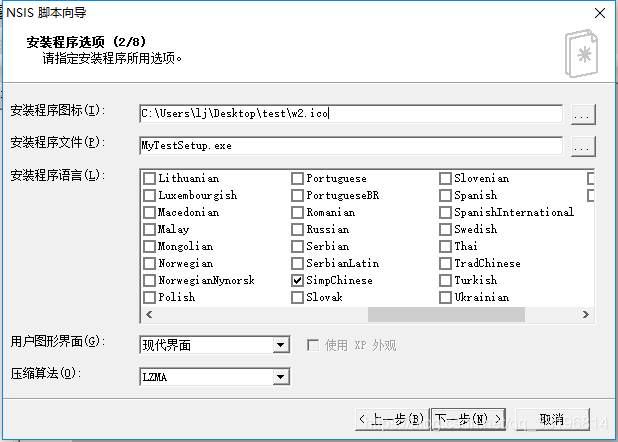Enable the Slovak language checkbox

(297, 297)
